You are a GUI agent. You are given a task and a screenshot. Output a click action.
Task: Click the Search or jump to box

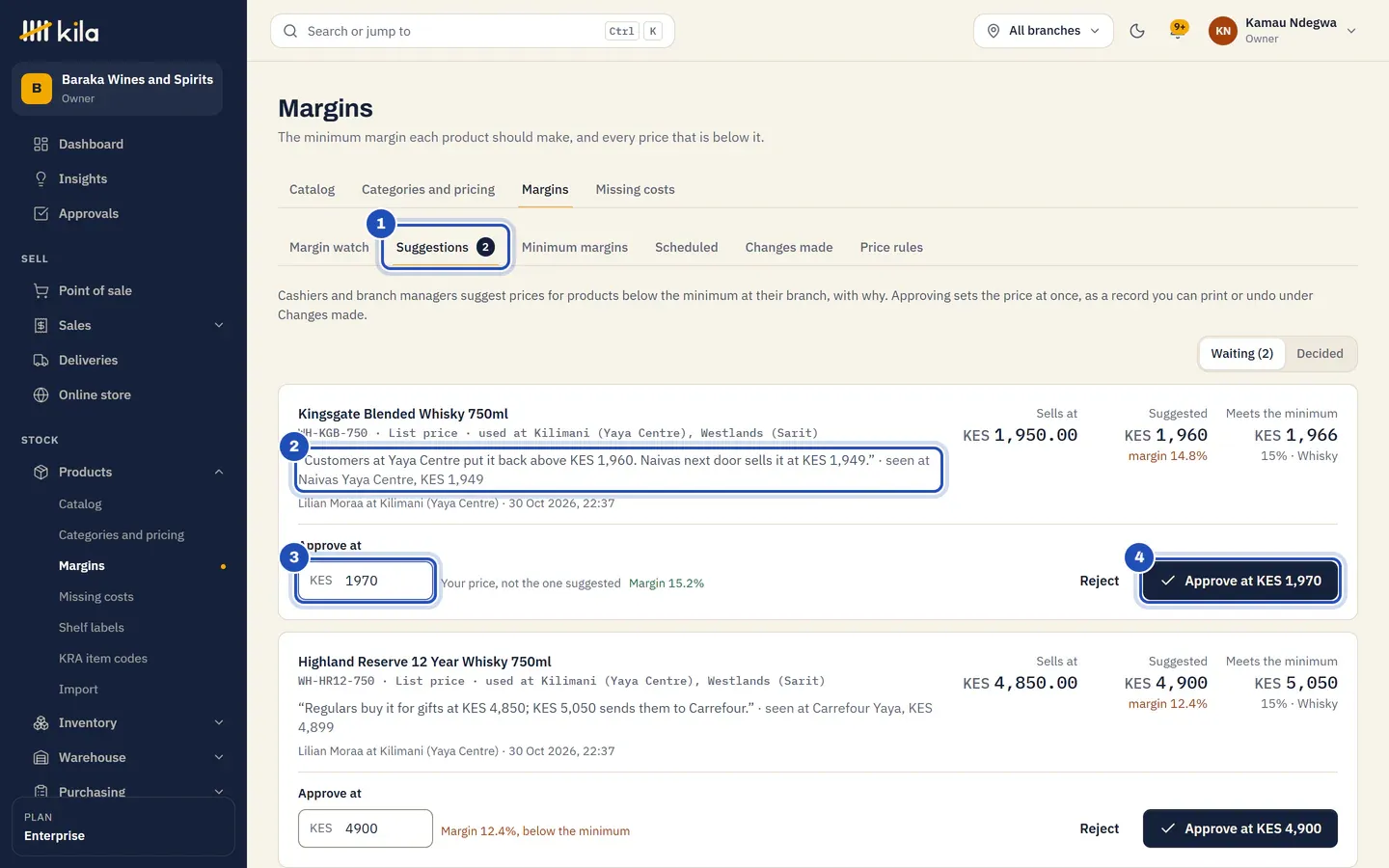473,31
